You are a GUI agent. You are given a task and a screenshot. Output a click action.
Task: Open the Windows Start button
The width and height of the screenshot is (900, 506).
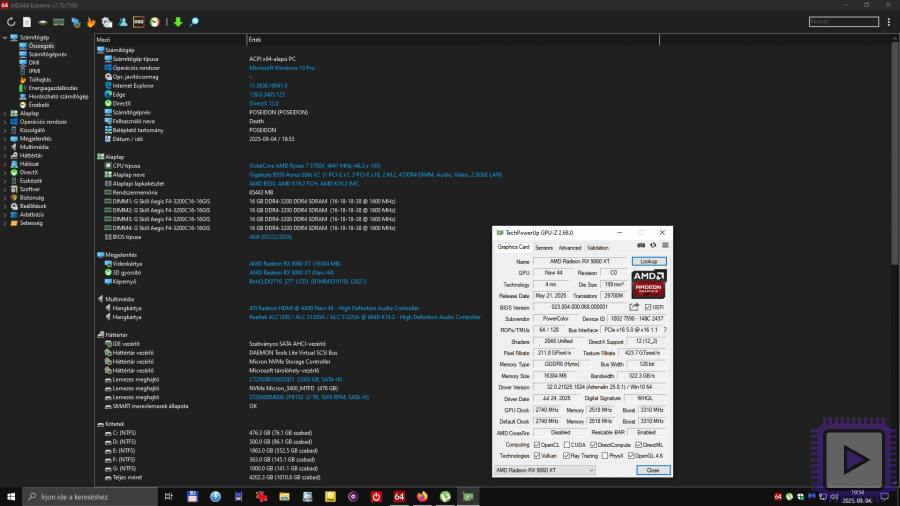tap(11, 496)
